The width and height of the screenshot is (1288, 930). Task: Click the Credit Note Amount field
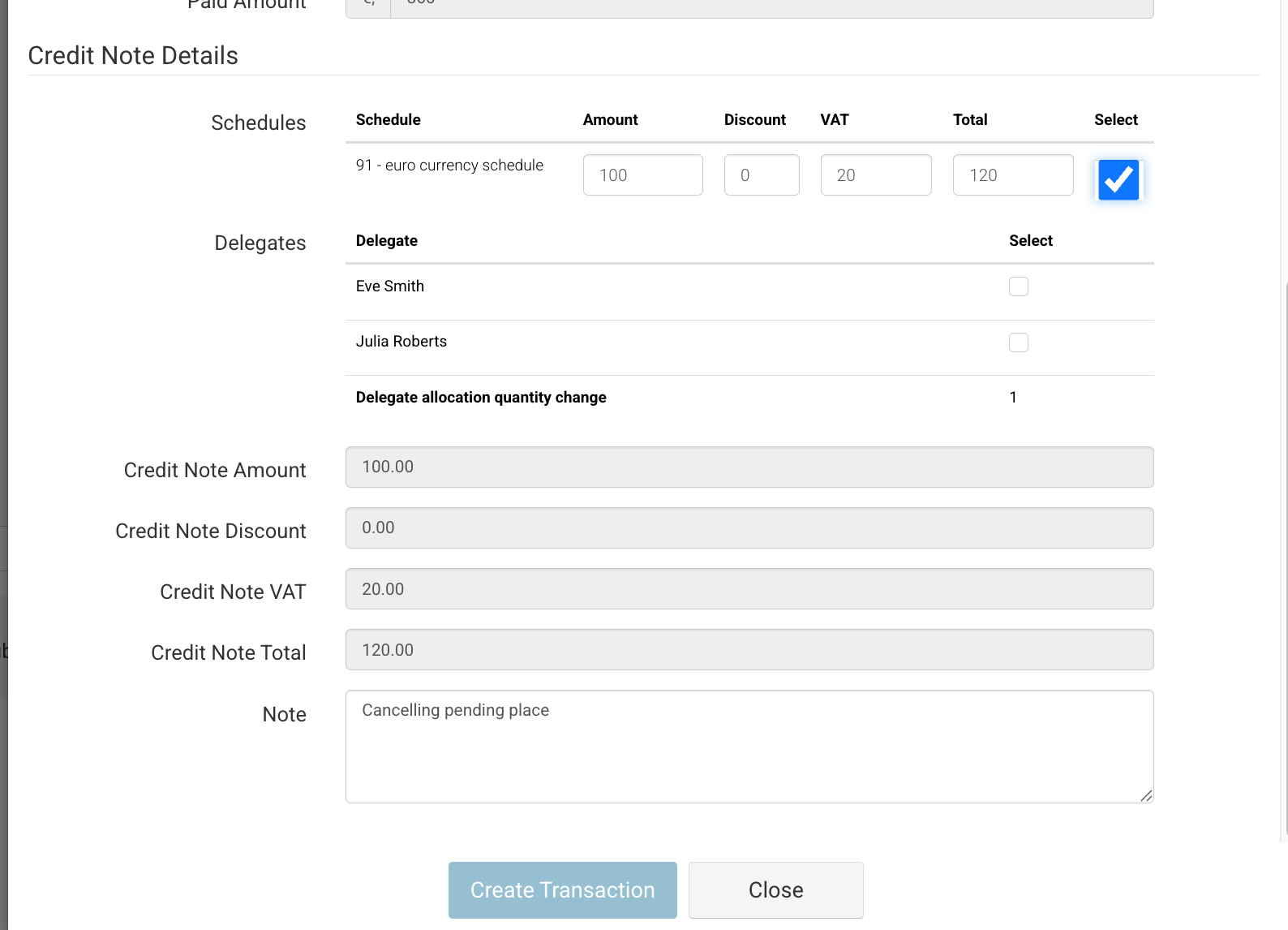coord(749,467)
